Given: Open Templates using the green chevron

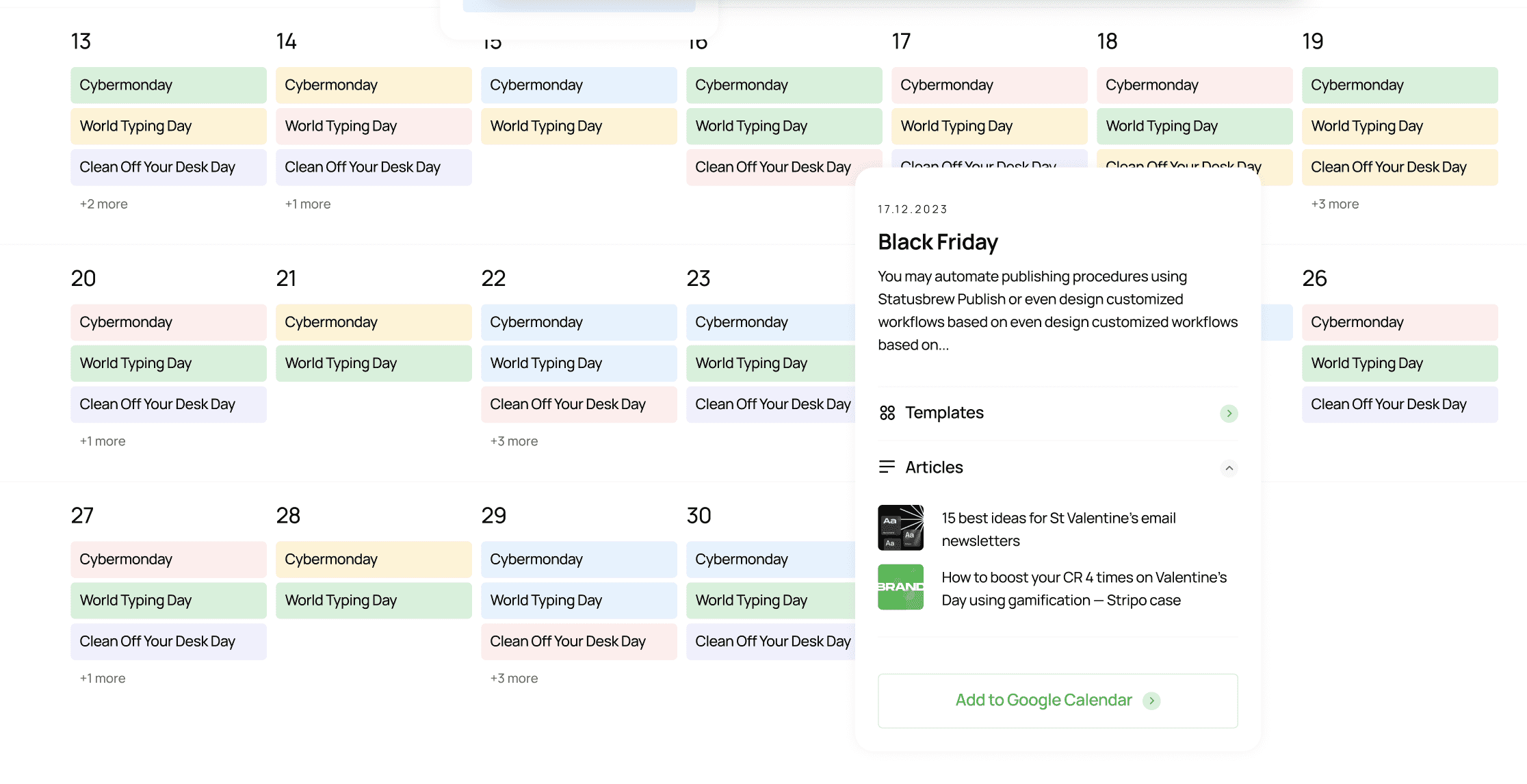Looking at the screenshot, I should click(x=1230, y=413).
